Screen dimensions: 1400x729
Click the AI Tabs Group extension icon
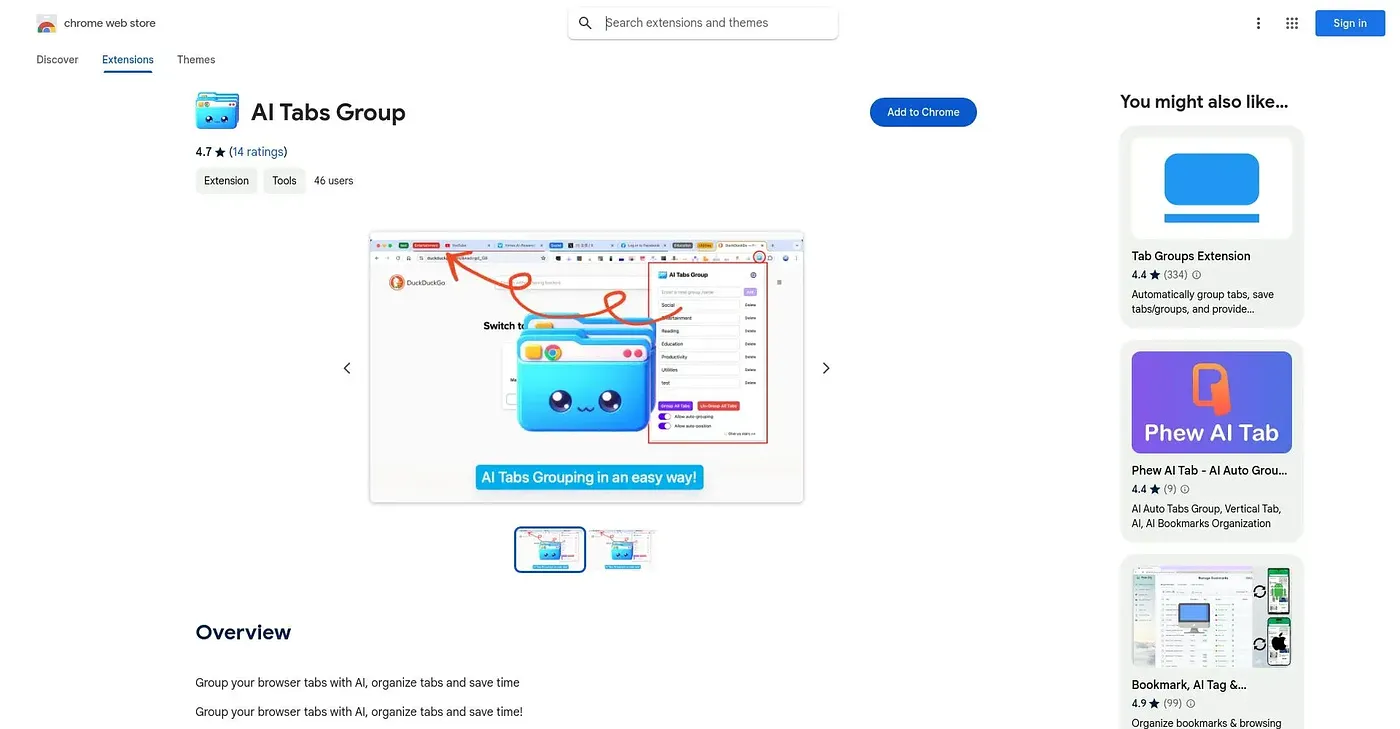217,110
